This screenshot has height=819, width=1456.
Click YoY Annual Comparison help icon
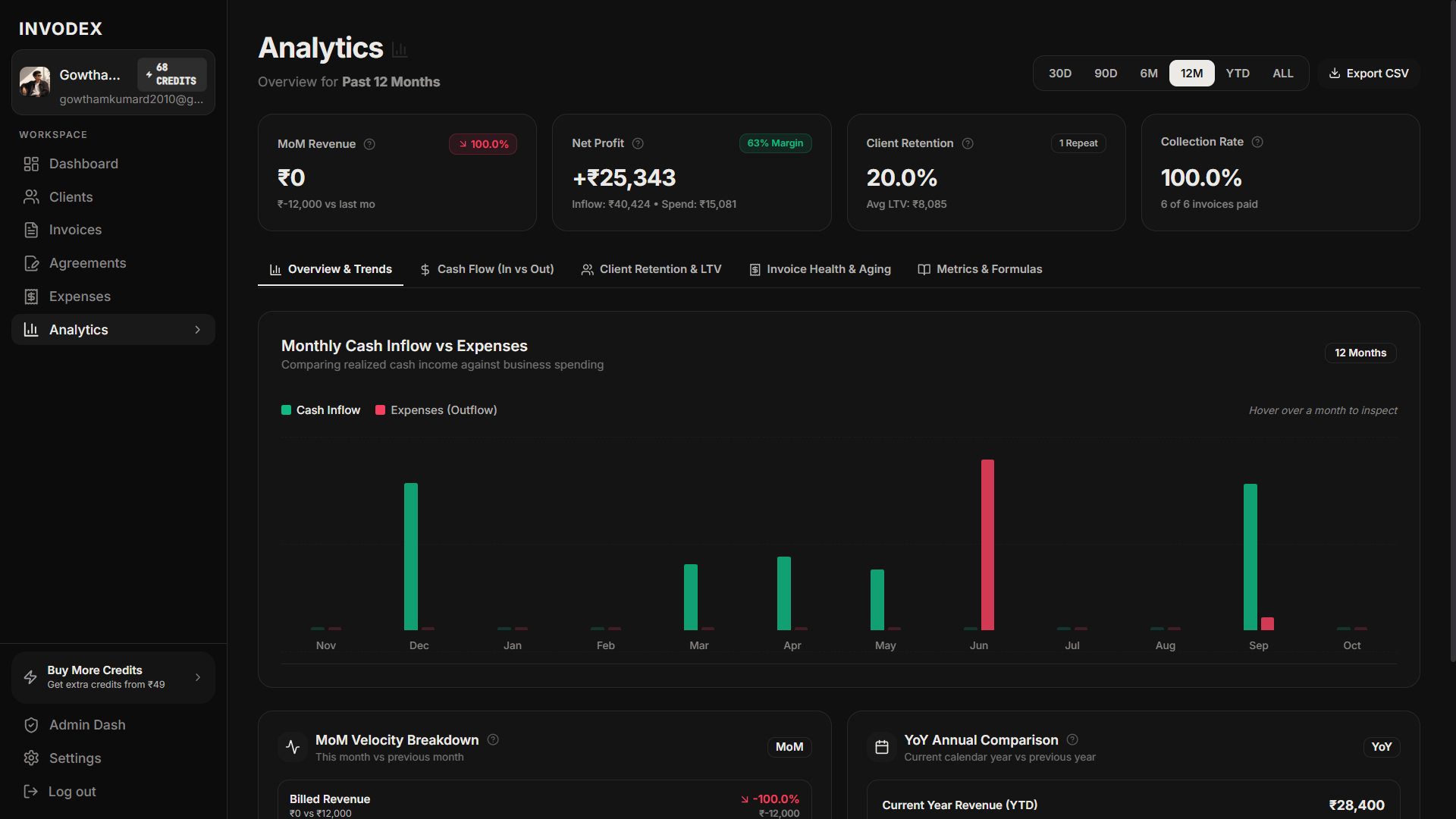tap(1072, 739)
